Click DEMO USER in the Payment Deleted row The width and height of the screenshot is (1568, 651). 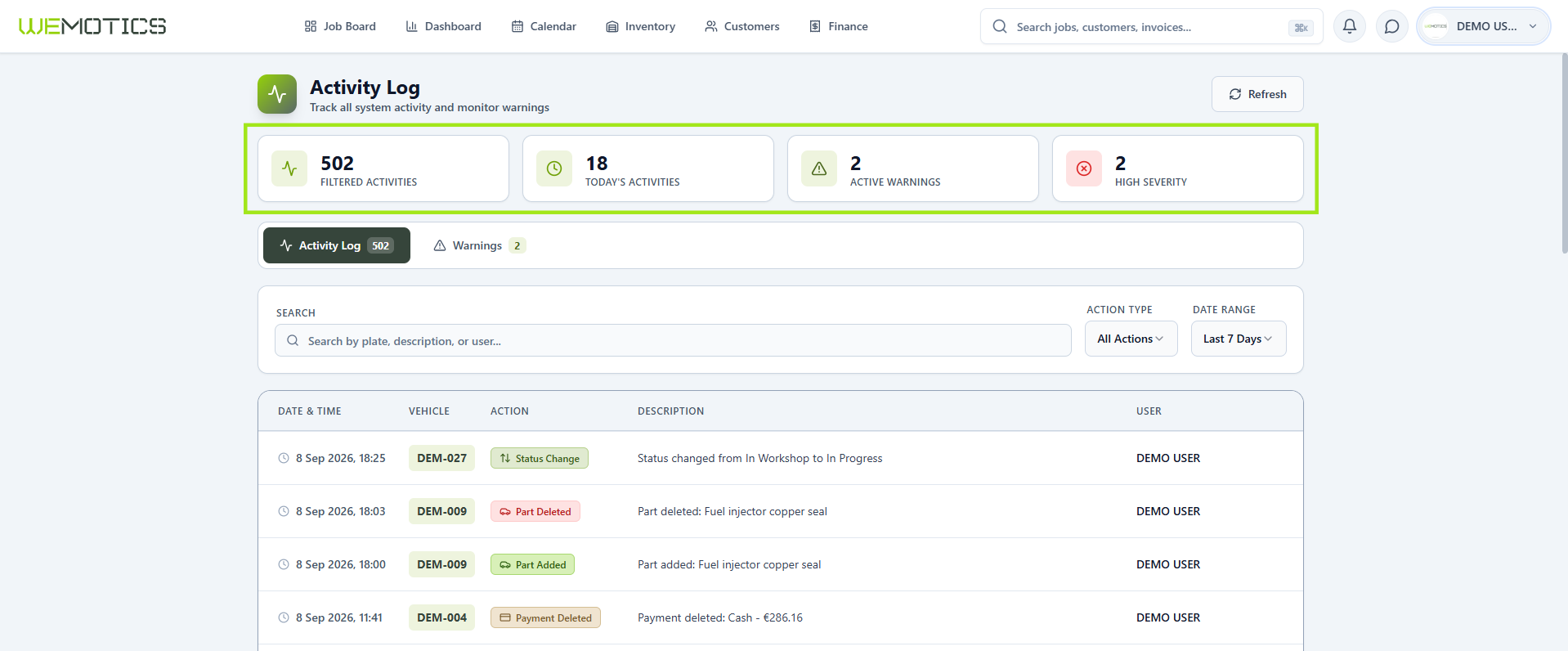pos(1168,617)
